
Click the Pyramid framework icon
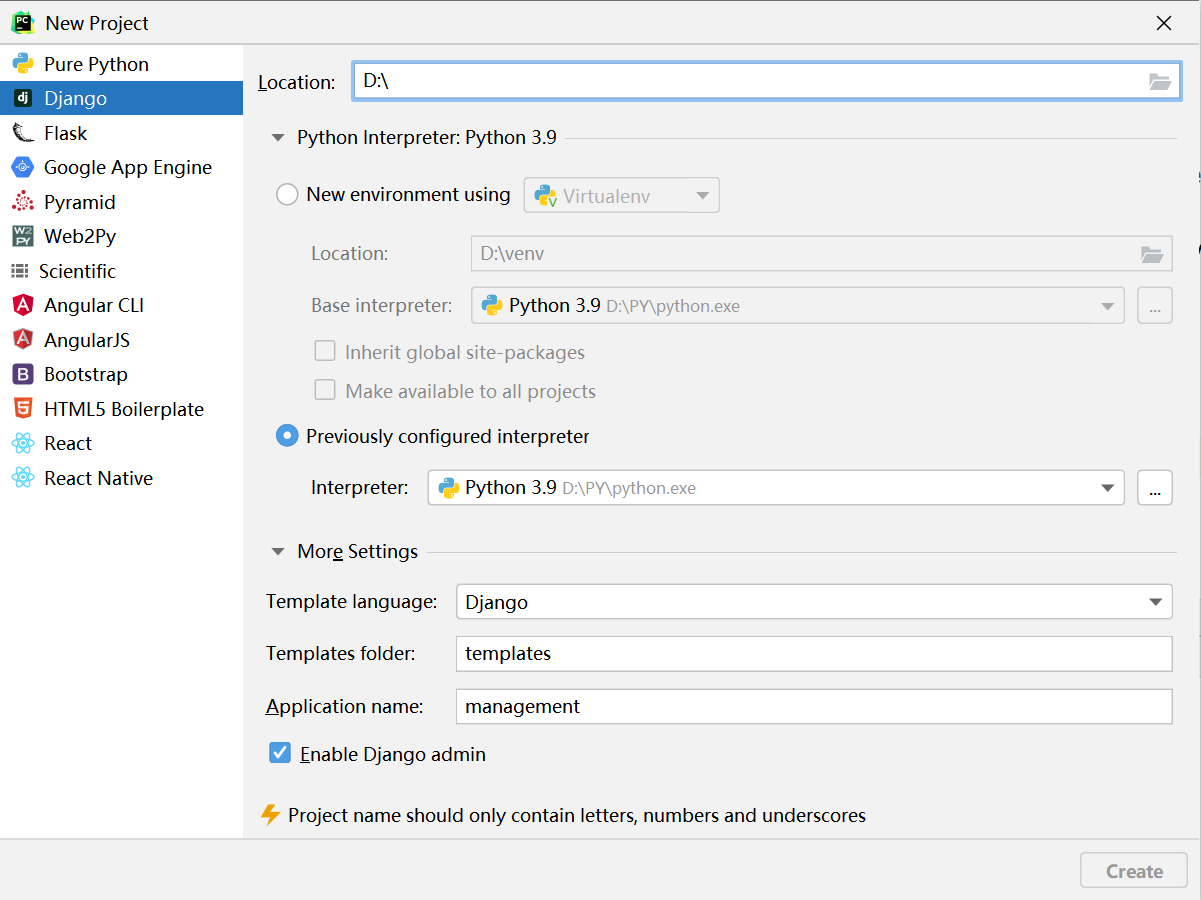click(x=23, y=202)
